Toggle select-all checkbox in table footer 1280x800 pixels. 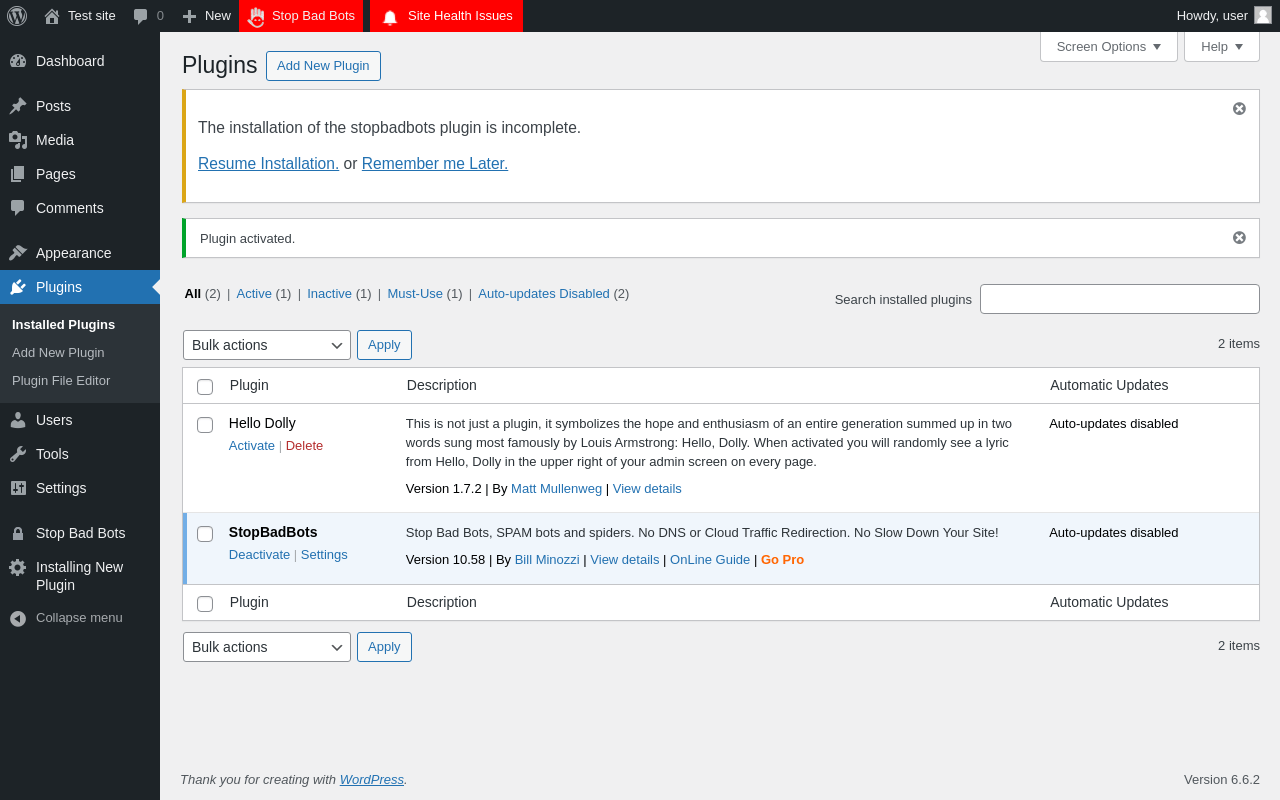pyautogui.click(x=205, y=603)
